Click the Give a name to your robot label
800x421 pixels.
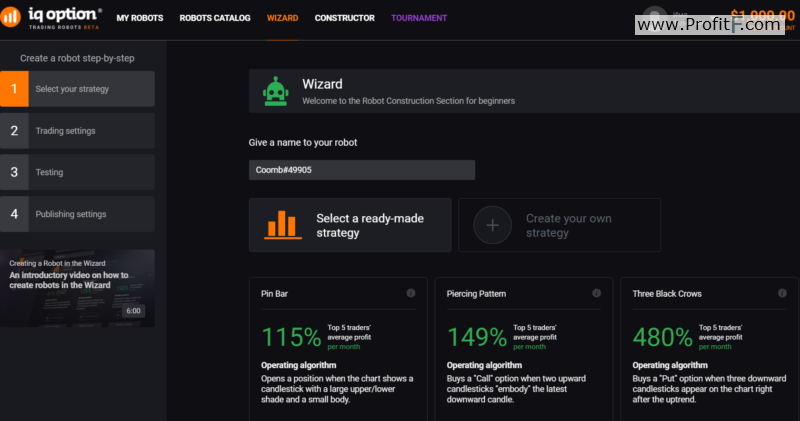[x=303, y=142]
